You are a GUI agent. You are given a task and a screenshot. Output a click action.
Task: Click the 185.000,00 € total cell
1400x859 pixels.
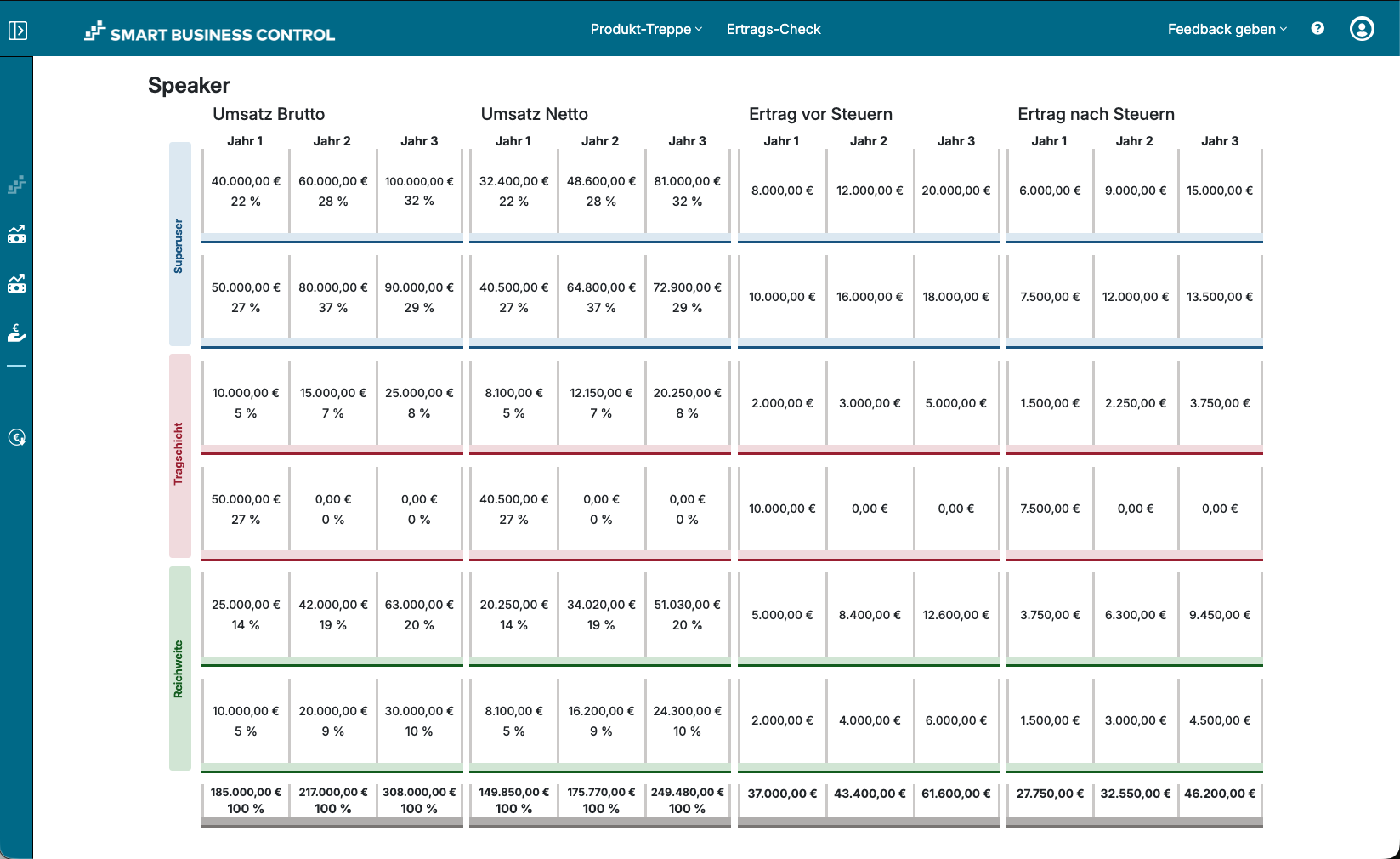[245, 799]
